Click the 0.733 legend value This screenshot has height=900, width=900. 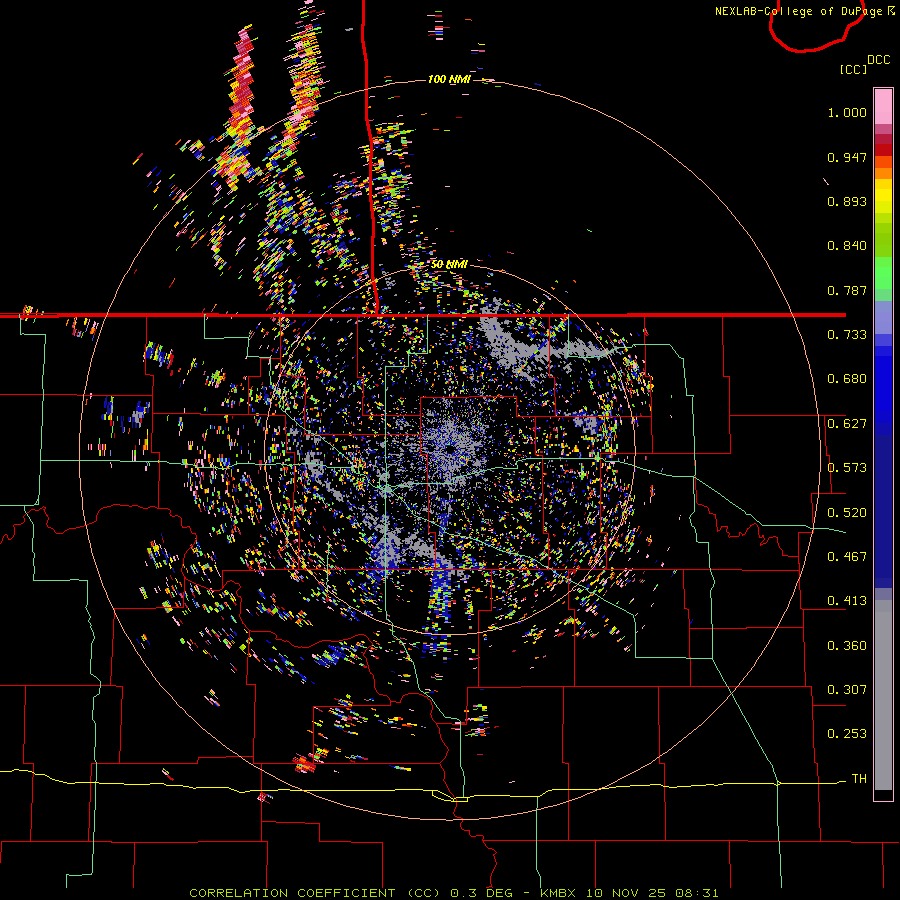click(847, 335)
